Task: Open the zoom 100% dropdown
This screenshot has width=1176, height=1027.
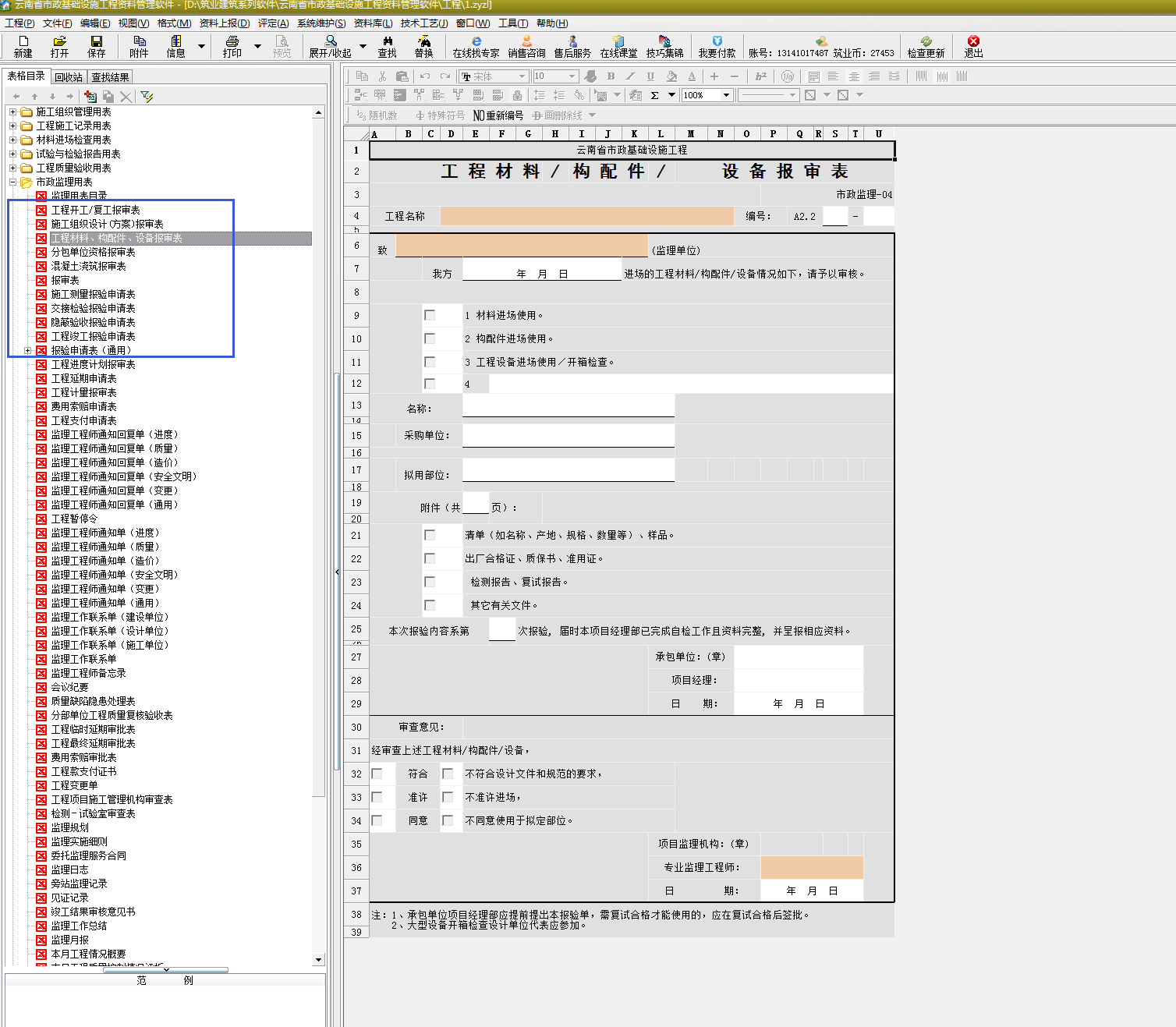Action: click(726, 95)
